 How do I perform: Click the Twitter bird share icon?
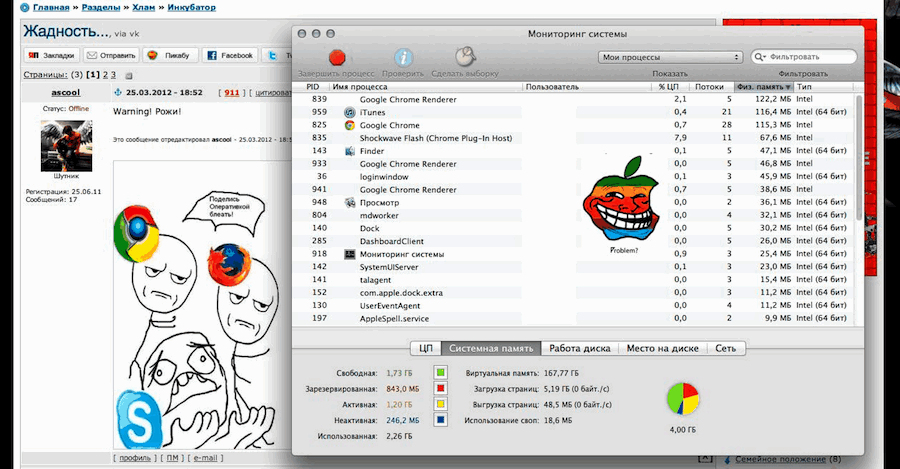pyautogui.click(x=273, y=55)
